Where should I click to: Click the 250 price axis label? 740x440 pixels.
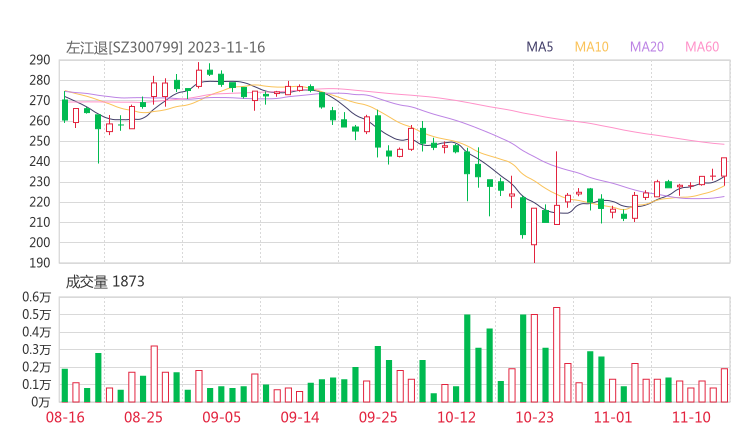(x=40, y=141)
